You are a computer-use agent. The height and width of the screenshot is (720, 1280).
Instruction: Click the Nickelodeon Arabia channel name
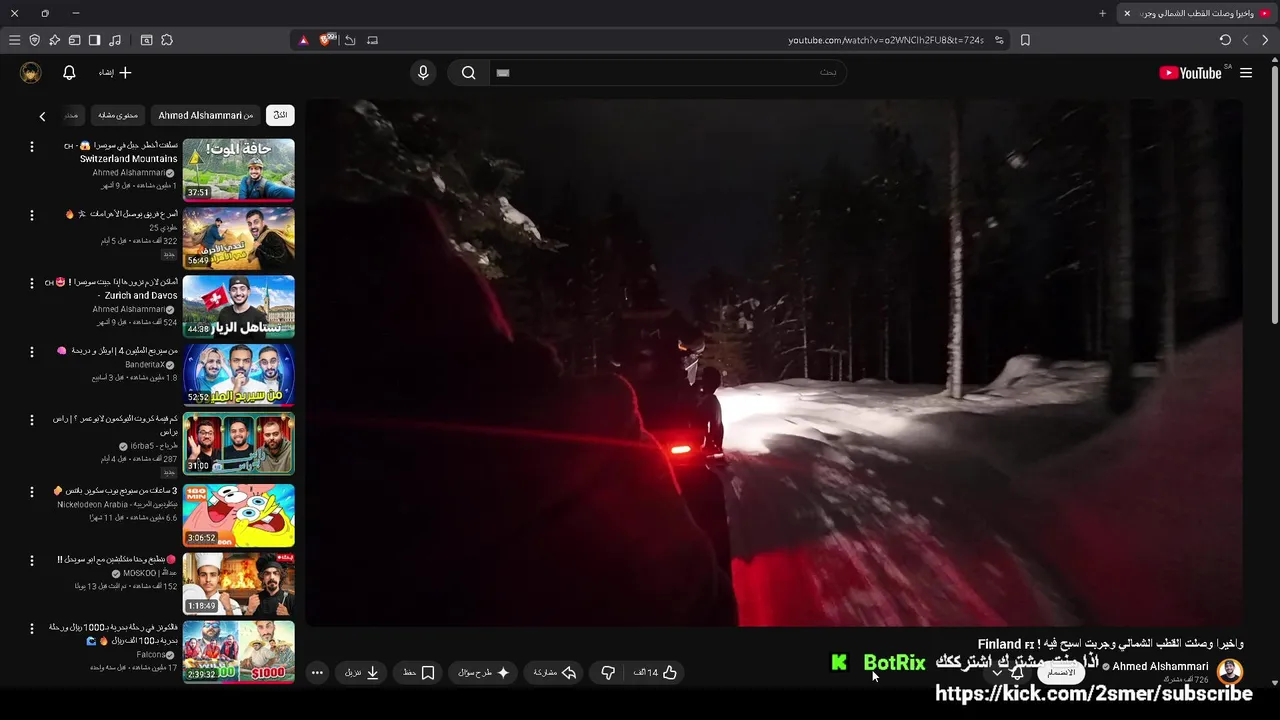117,505
